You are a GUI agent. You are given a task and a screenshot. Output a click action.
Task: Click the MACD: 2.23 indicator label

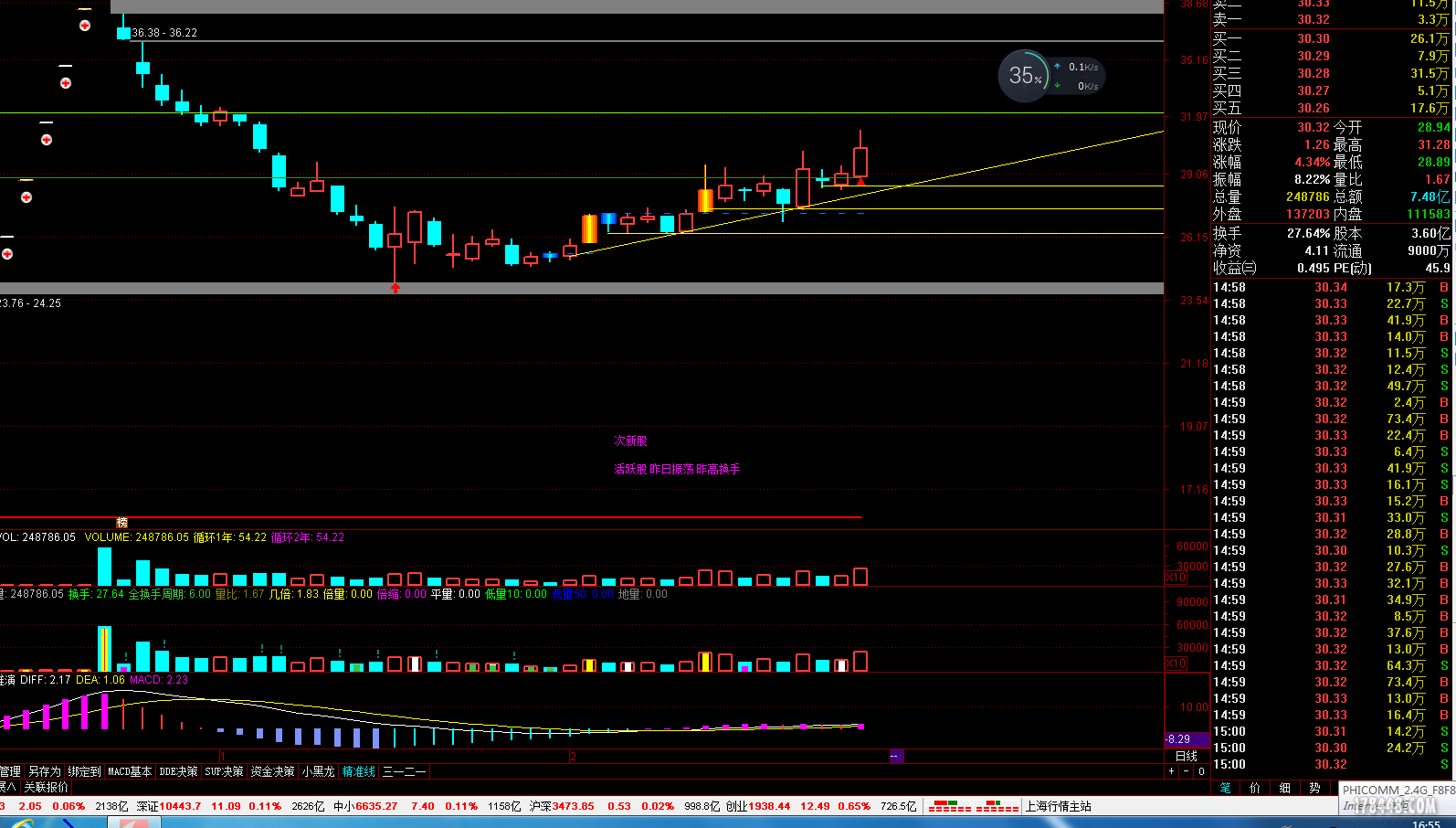(159, 680)
